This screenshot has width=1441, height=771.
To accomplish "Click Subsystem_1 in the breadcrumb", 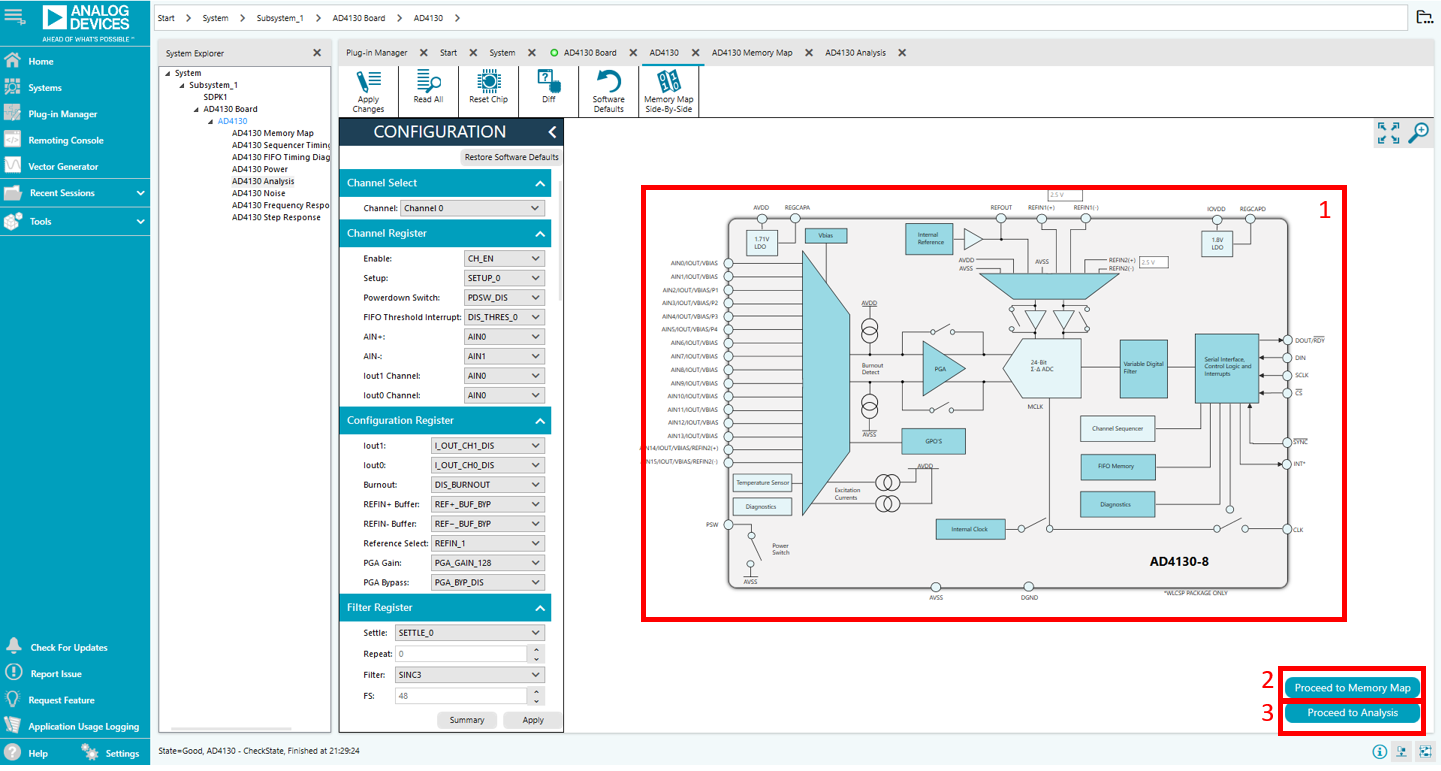I will pos(280,18).
